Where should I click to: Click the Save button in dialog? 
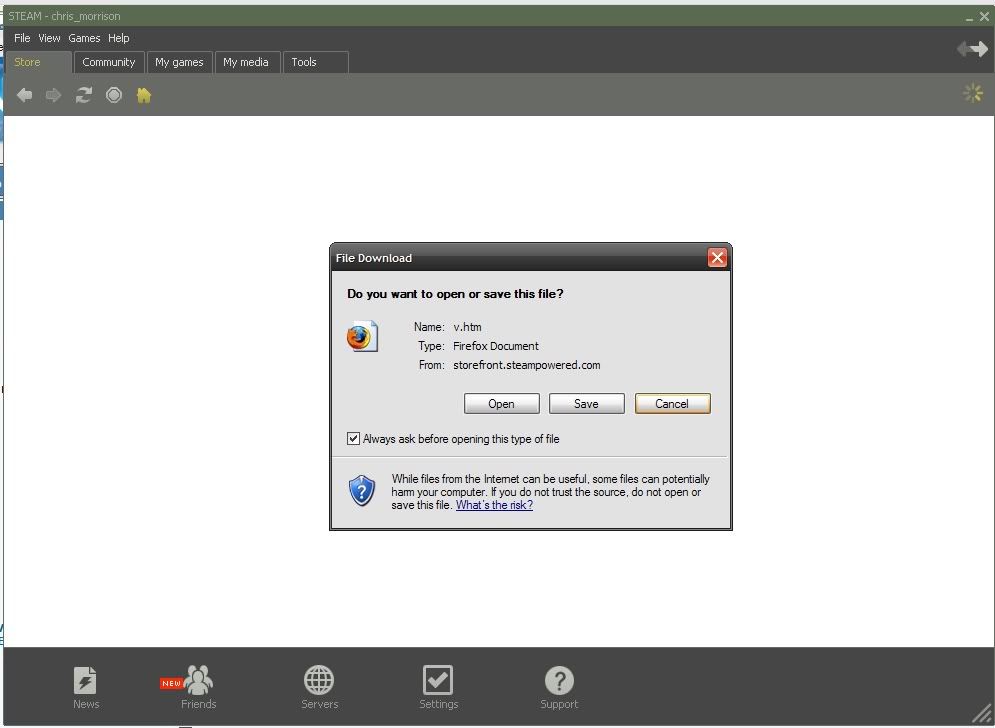[586, 404]
